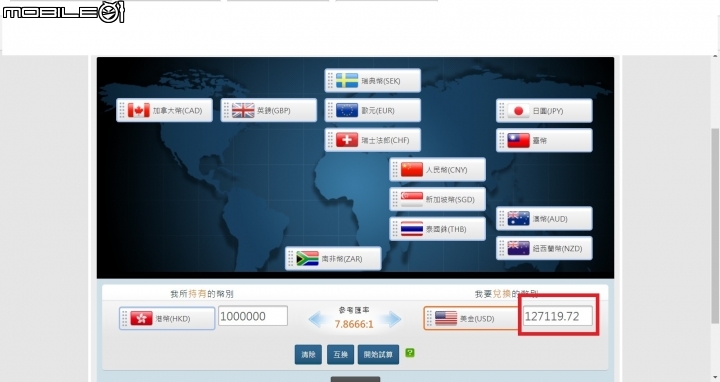Click the drag handle on the CAD tile
Image resolution: width=720 pixels, height=382 pixels.
click(x=122, y=110)
